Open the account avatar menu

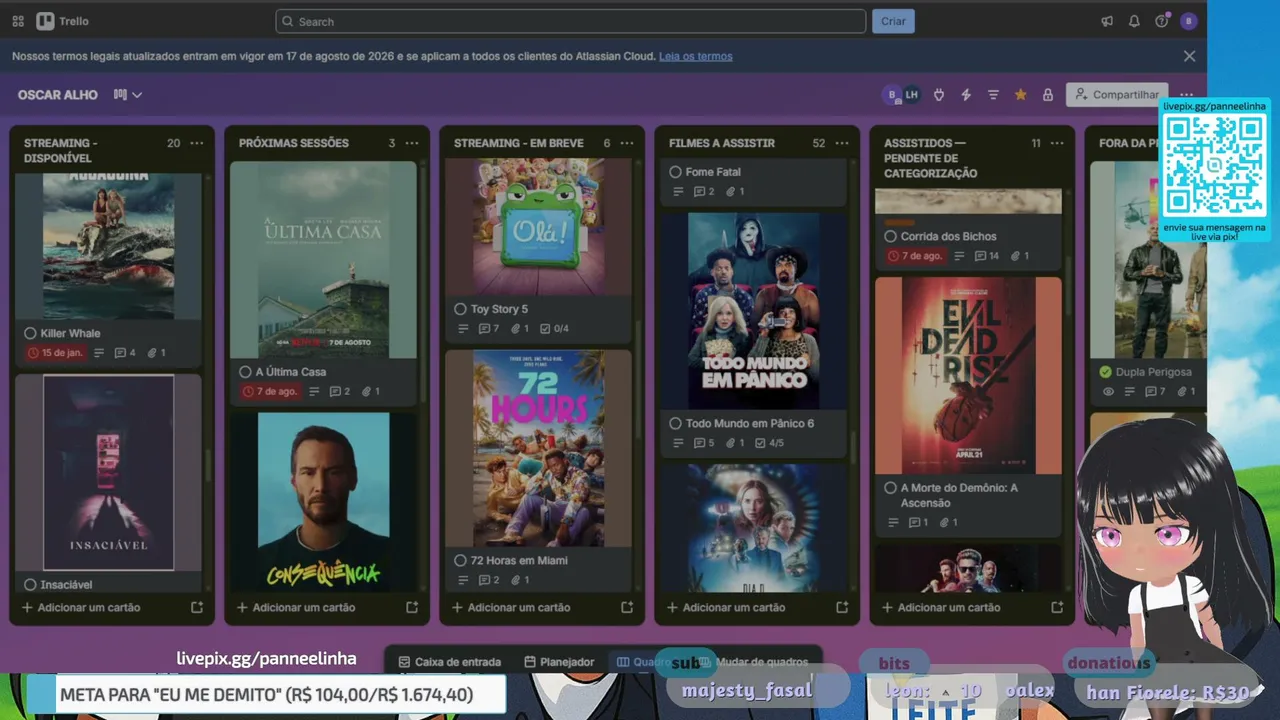pyautogui.click(x=1188, y=21)
